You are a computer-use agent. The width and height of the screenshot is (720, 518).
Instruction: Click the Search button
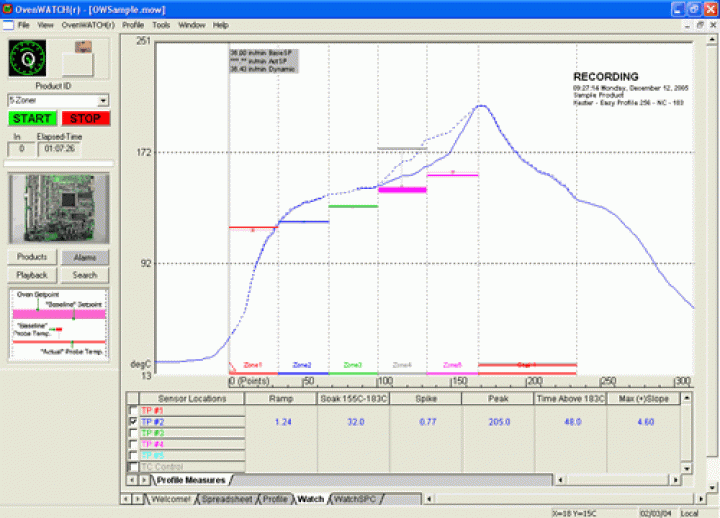(85, 275)
